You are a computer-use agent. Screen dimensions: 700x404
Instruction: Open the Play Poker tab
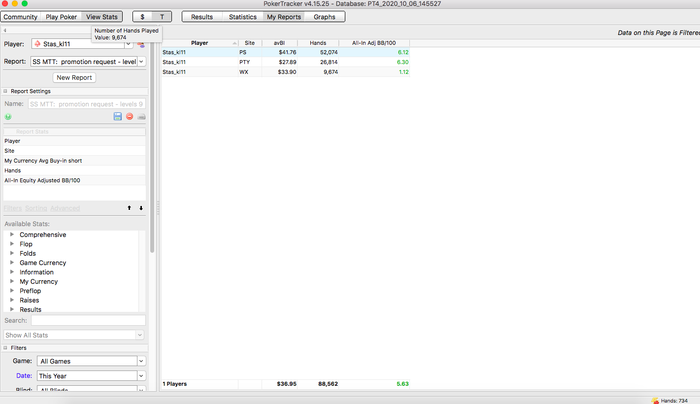pos(61,17)
